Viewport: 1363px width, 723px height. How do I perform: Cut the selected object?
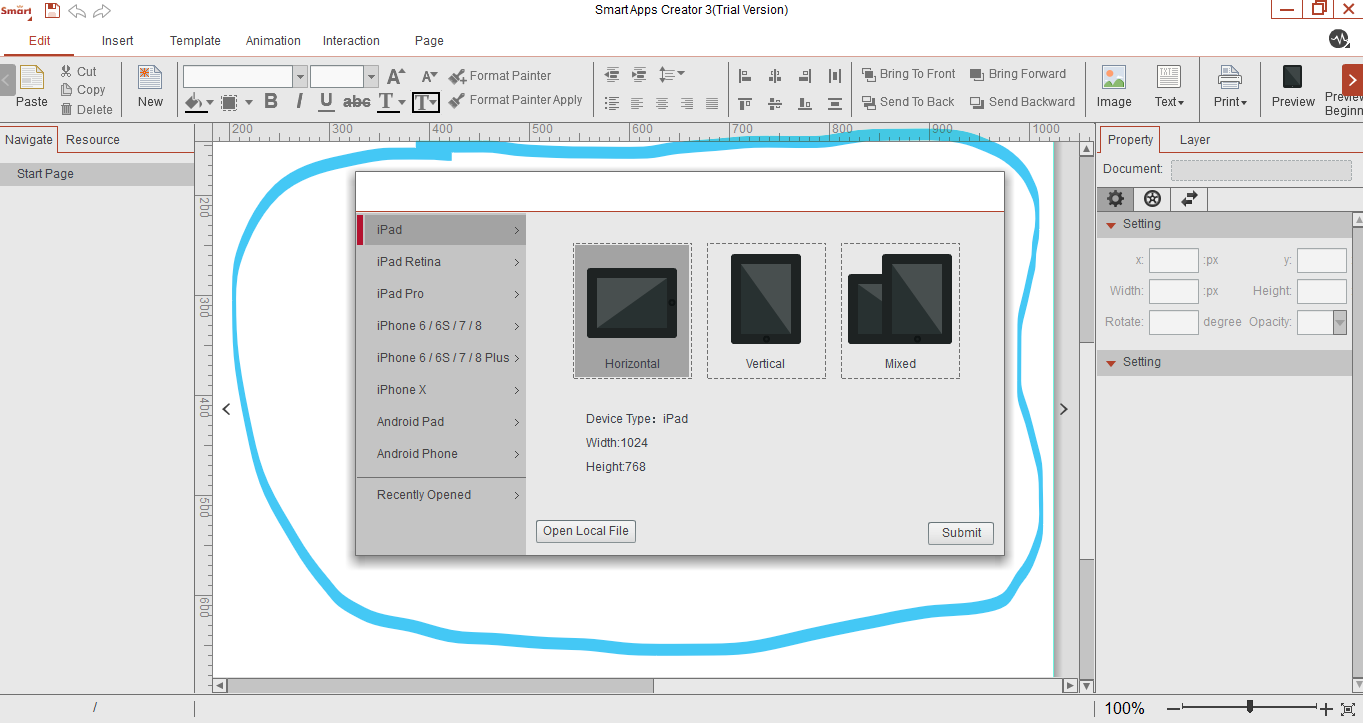[x=78, y=72]
